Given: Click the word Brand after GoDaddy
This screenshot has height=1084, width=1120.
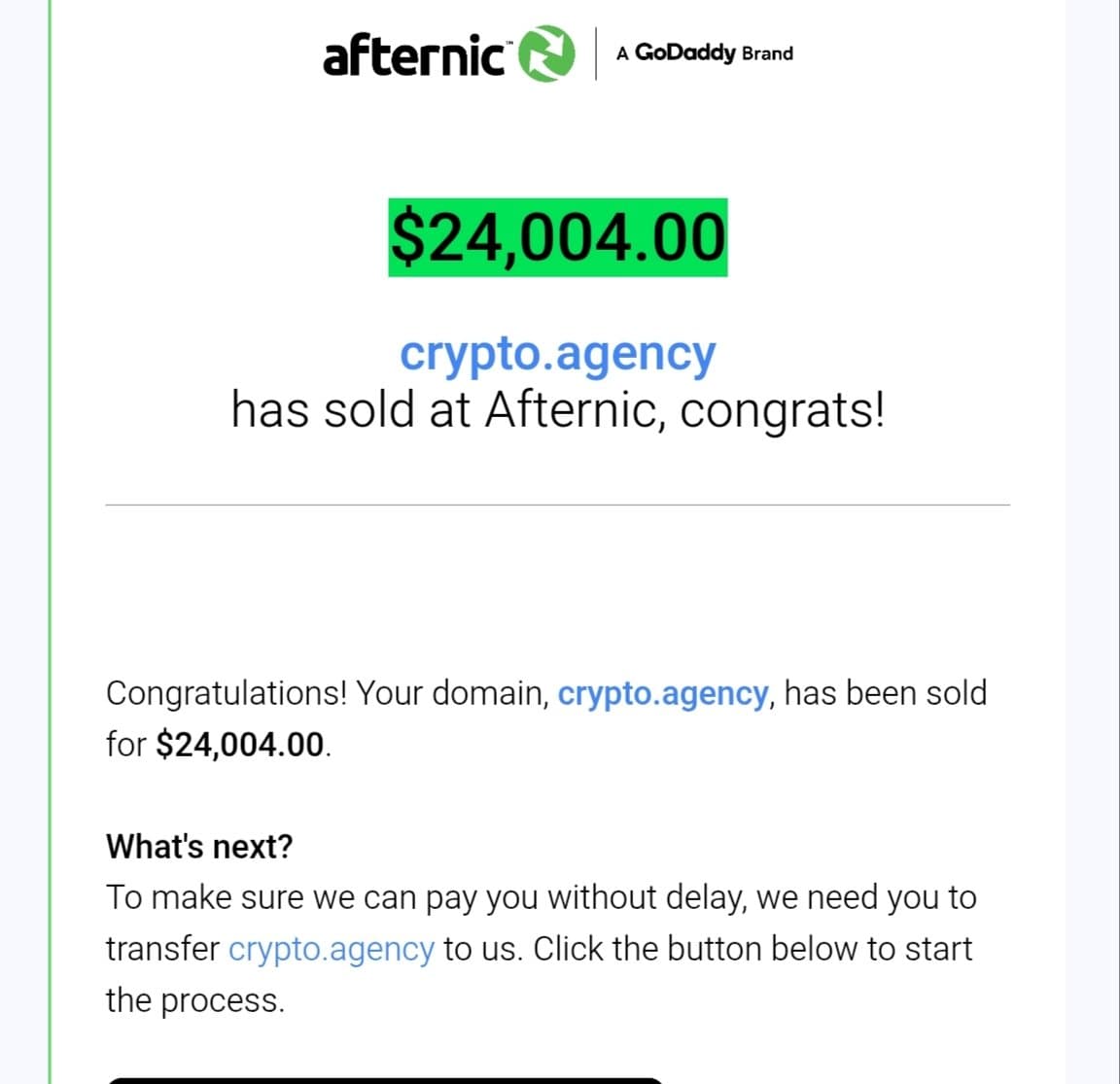Looking at the screenshot, I should click(767, 53).
